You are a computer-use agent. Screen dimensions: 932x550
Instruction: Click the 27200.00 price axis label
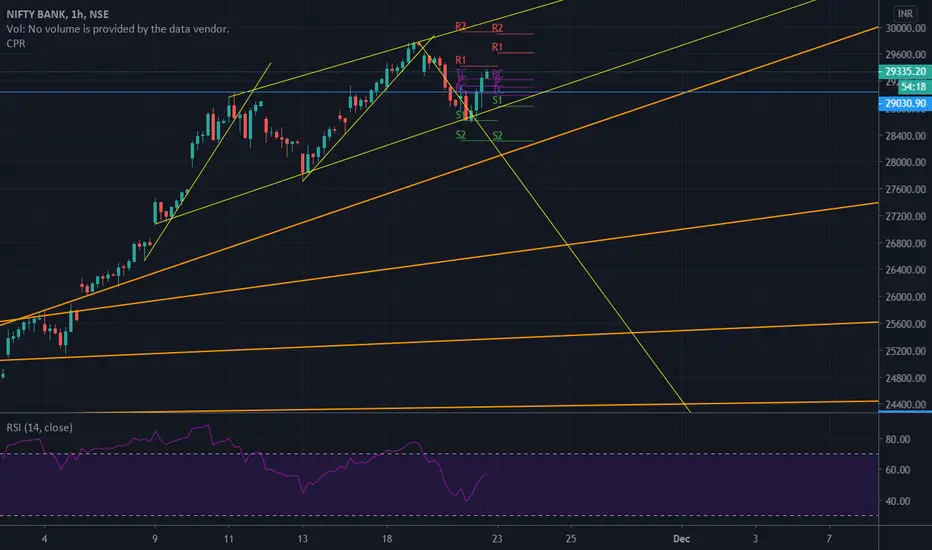[905, 216]
